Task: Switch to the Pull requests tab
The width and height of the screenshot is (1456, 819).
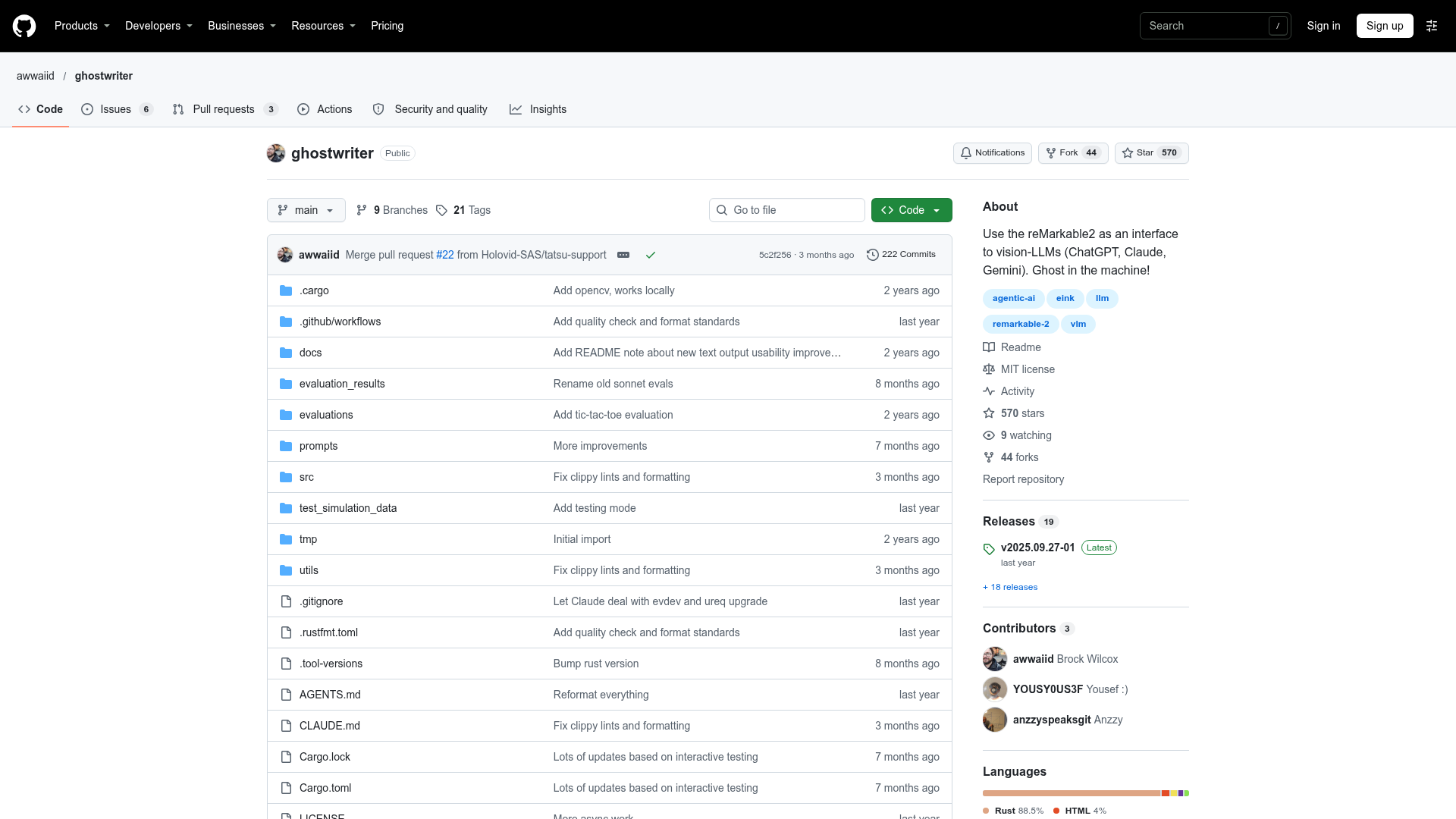Action: point(225,109)
